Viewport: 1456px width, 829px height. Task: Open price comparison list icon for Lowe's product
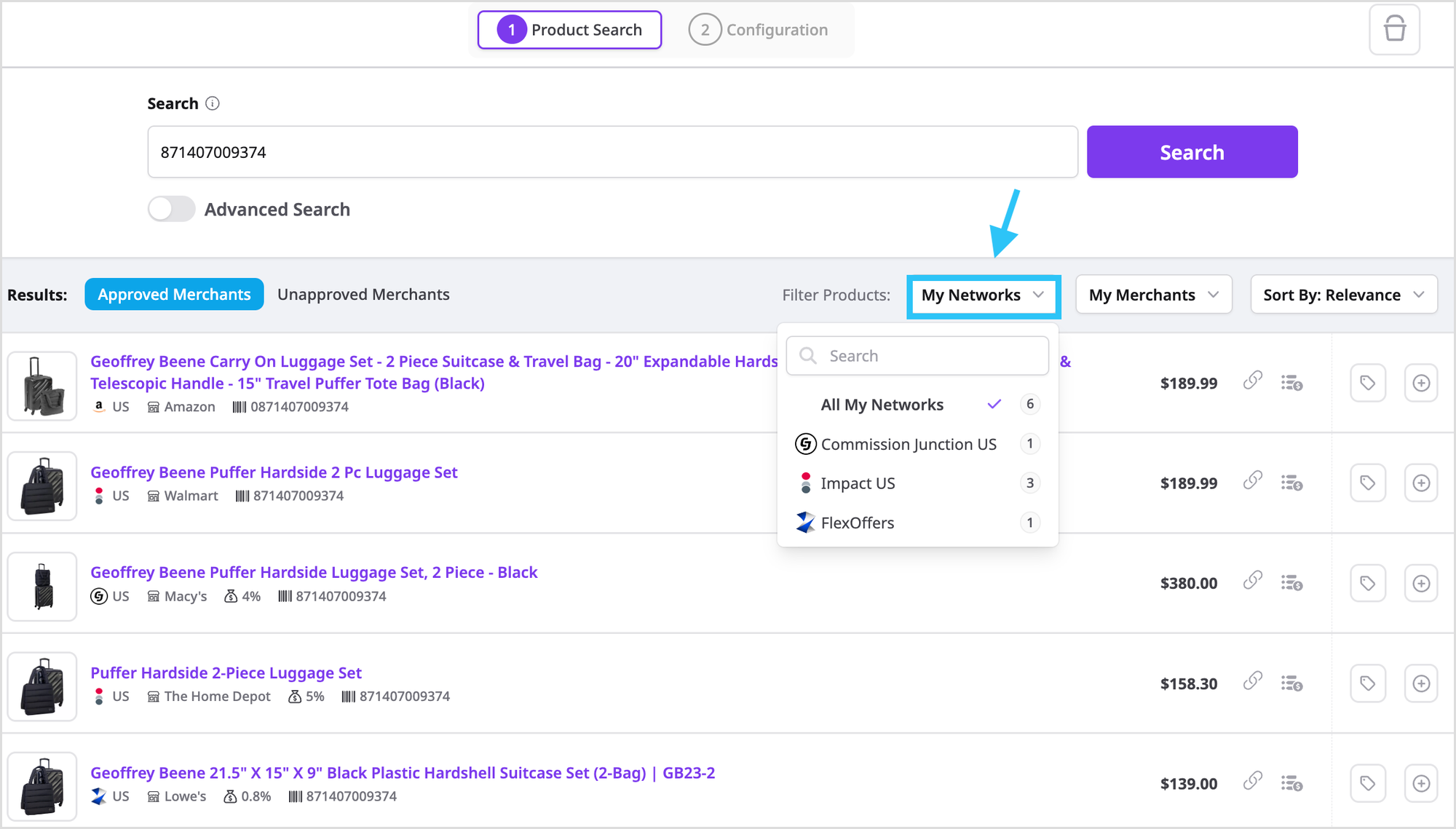(1291, 784)
